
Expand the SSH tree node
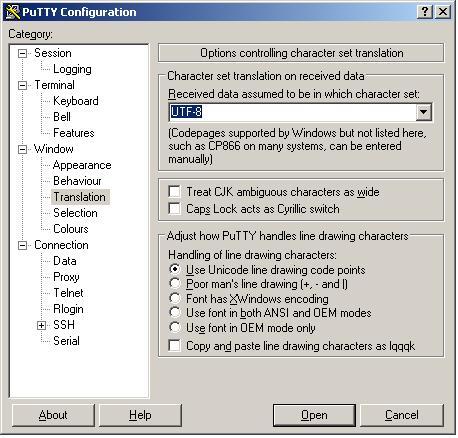tap(41, 325)
